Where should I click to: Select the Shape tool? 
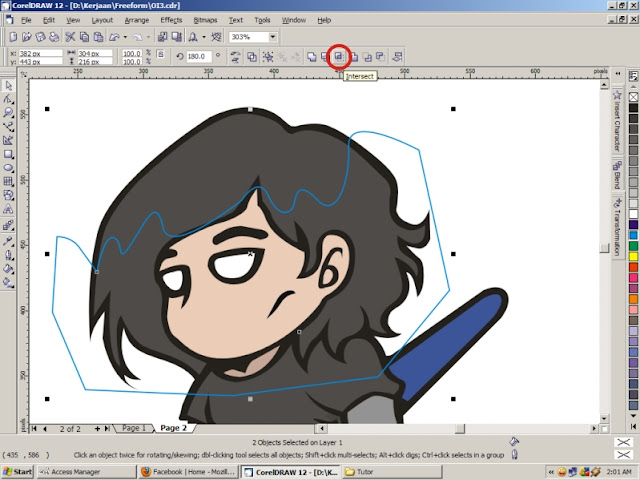pyautogui.click(x=8, y=99)
